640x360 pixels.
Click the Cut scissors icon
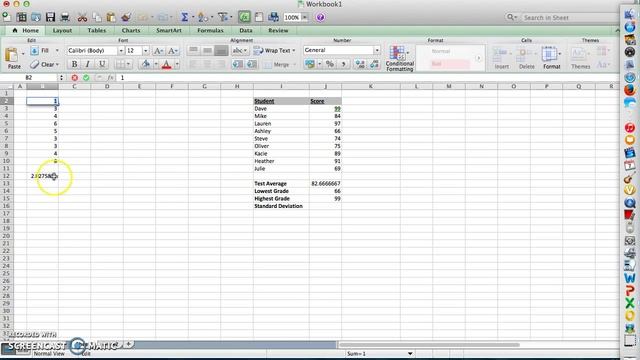[82, 17]
